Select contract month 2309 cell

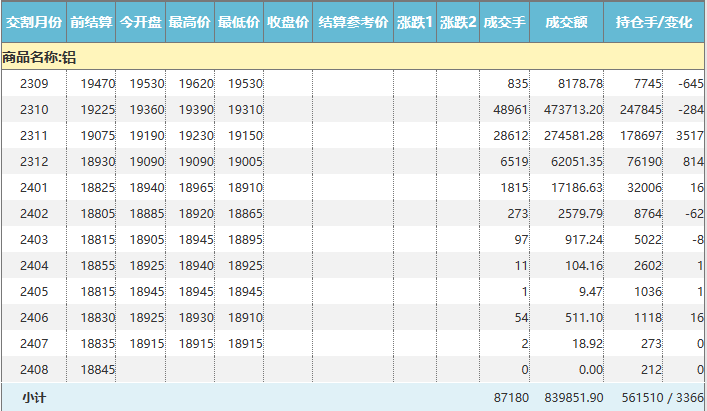[x=34, y=84]
